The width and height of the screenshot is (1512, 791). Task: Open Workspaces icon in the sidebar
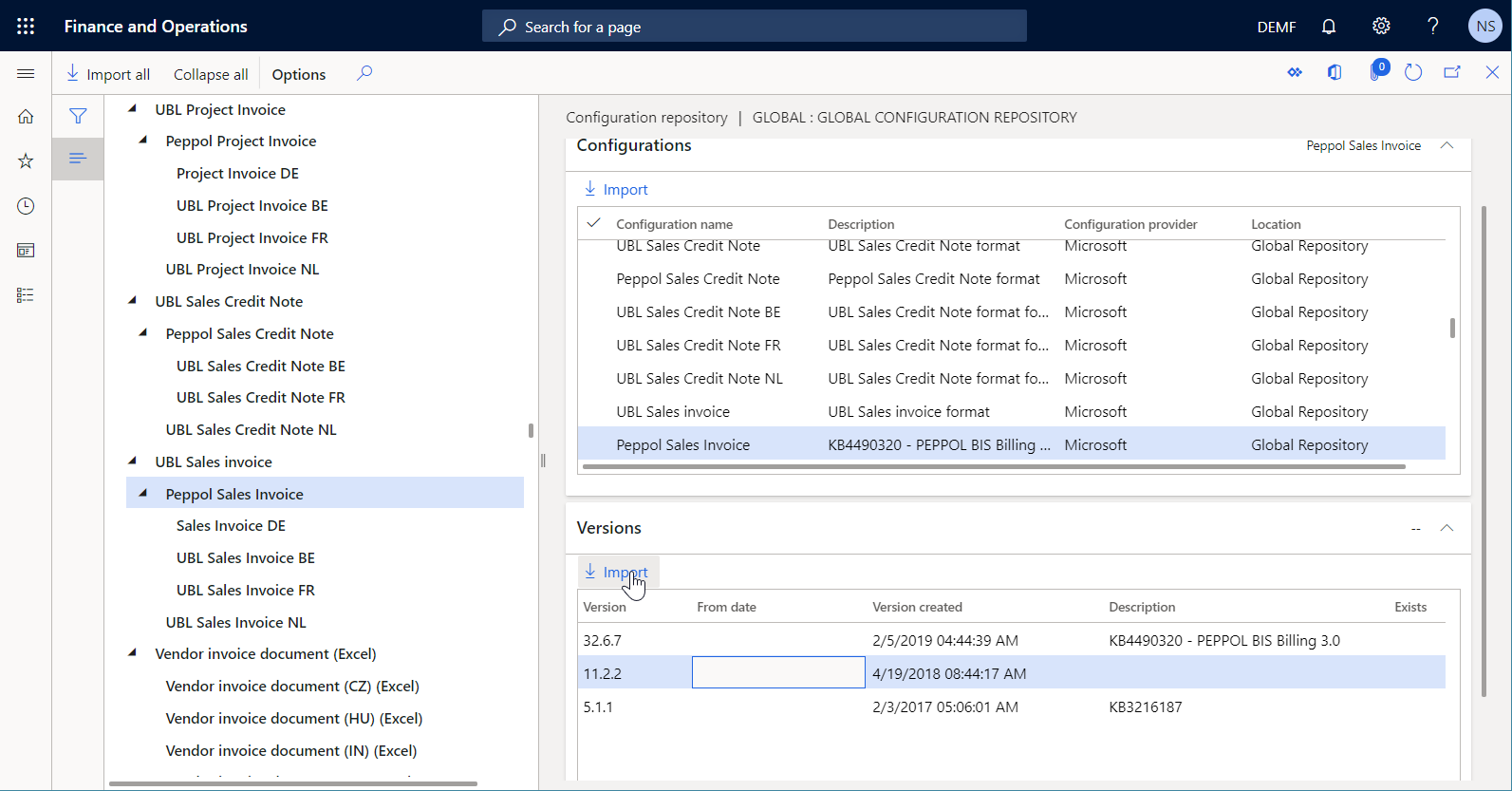point(26,251)
